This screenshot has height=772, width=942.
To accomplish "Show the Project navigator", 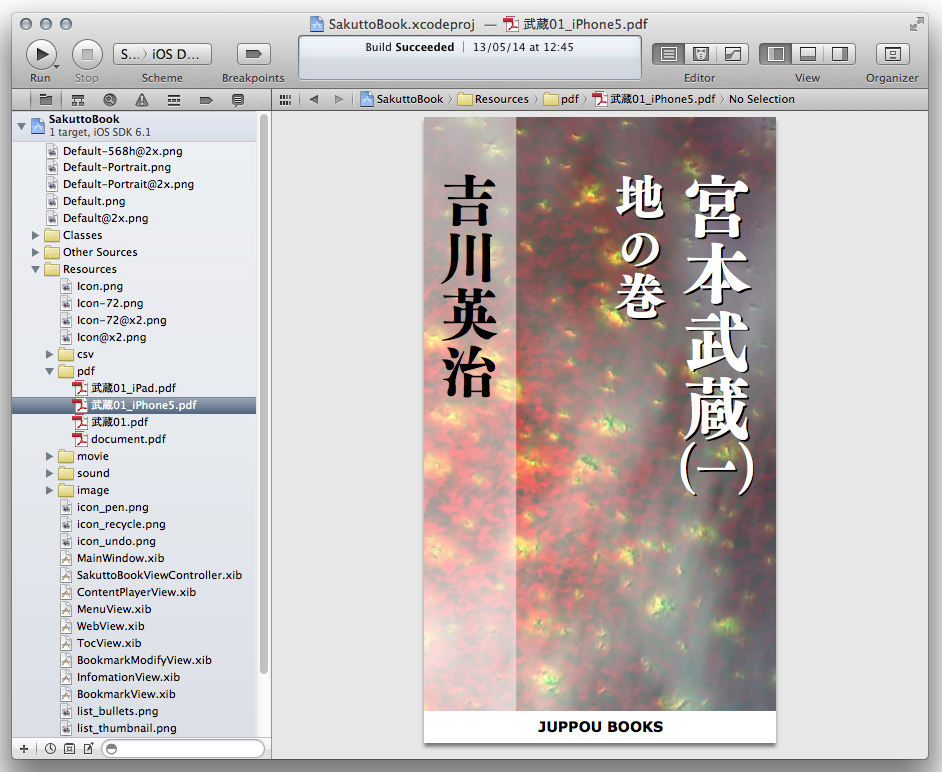I will click(x=46, y=100).
